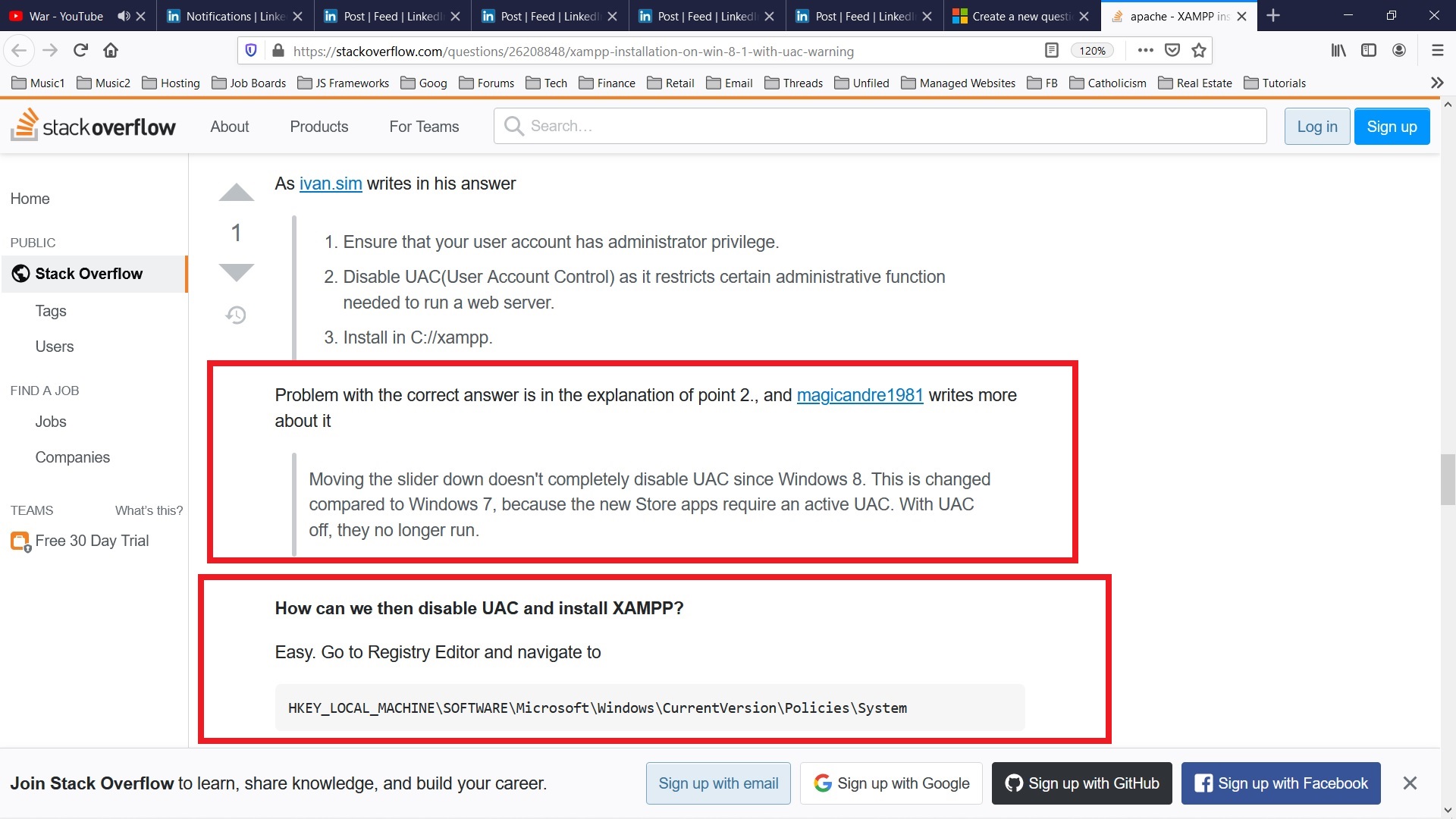Open the For Teams menu item
The width and height of the screenshot is (1456, 819).
click(x=424, y=127)
